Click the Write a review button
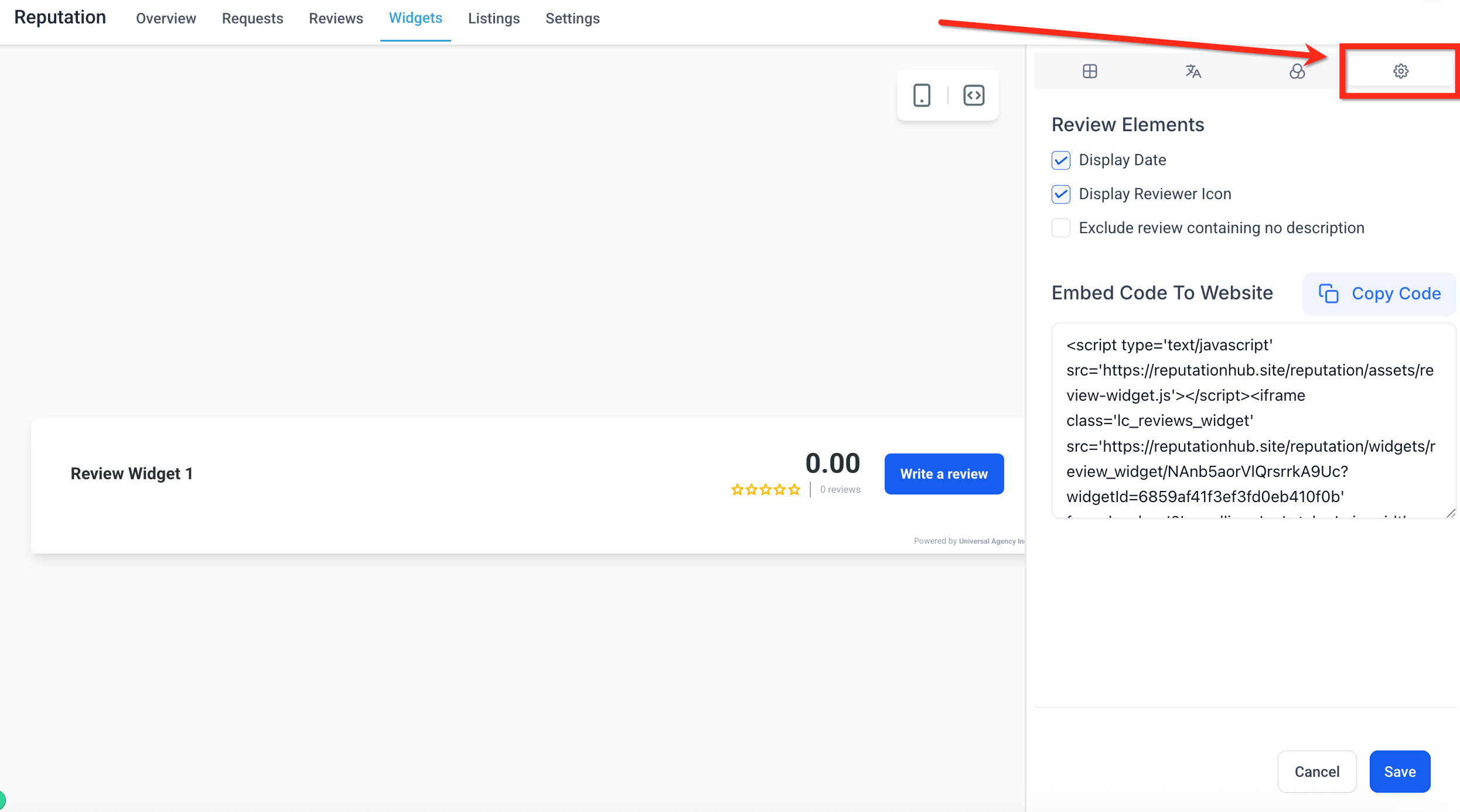Viewport: 1460px width, 812px height. [x=944, y=474]
